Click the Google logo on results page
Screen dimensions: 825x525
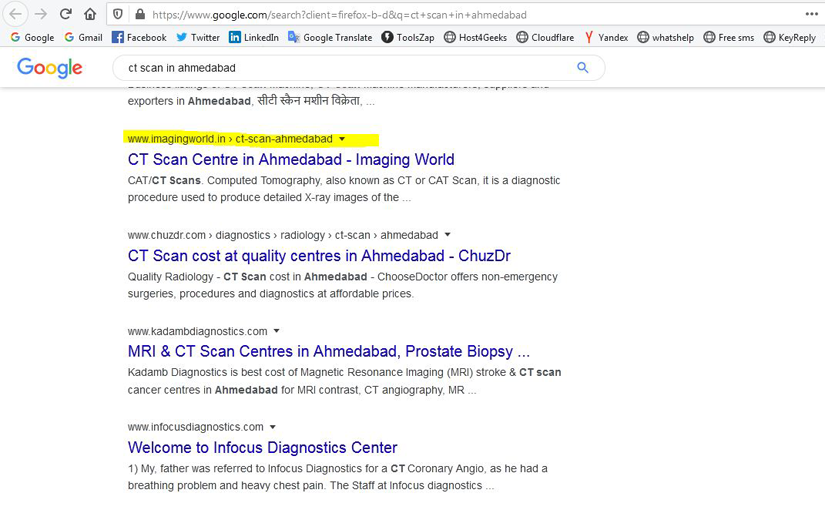click(49, 68)
